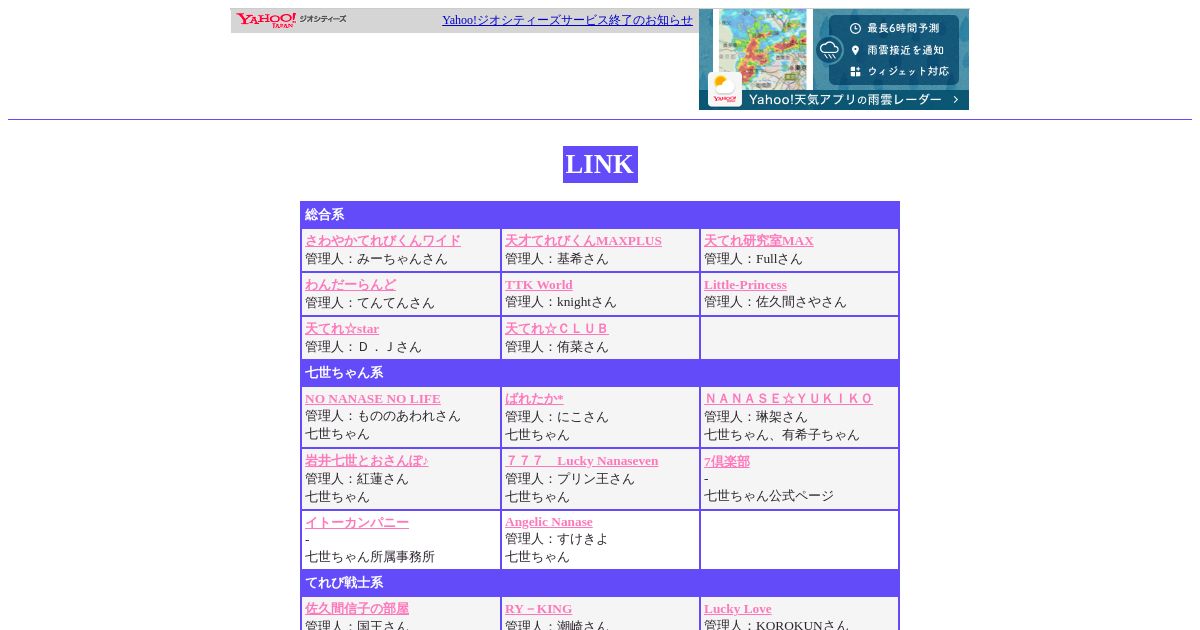Click the text 管理人：佐久間さやさん
1200x630 pixels.
[x=775, y=302]
